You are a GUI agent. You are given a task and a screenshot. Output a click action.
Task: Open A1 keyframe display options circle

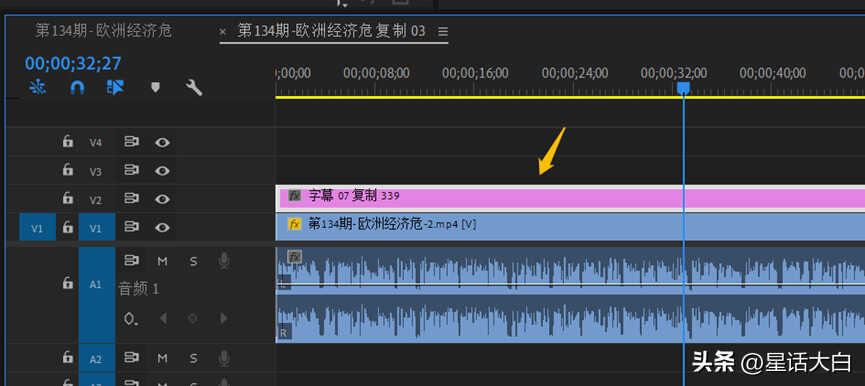tap(131, 318)
